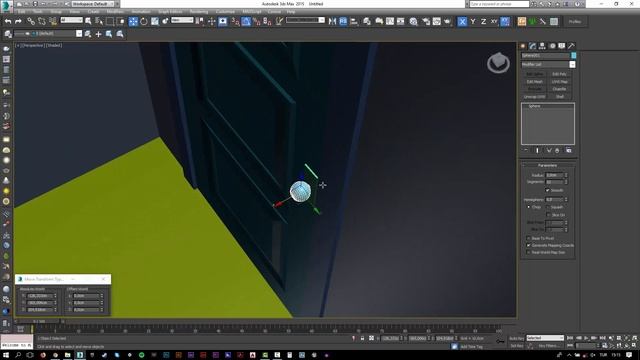This screenshot has height=360, width=640.
Task: Apply the Edit Mesh modifier button
Action: point(534,82)
